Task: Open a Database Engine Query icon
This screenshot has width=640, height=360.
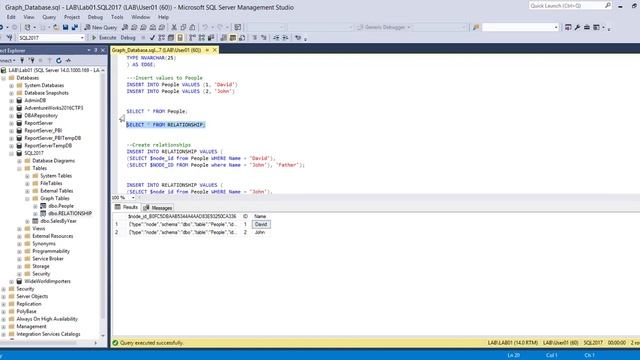Action: pos(124,27)
